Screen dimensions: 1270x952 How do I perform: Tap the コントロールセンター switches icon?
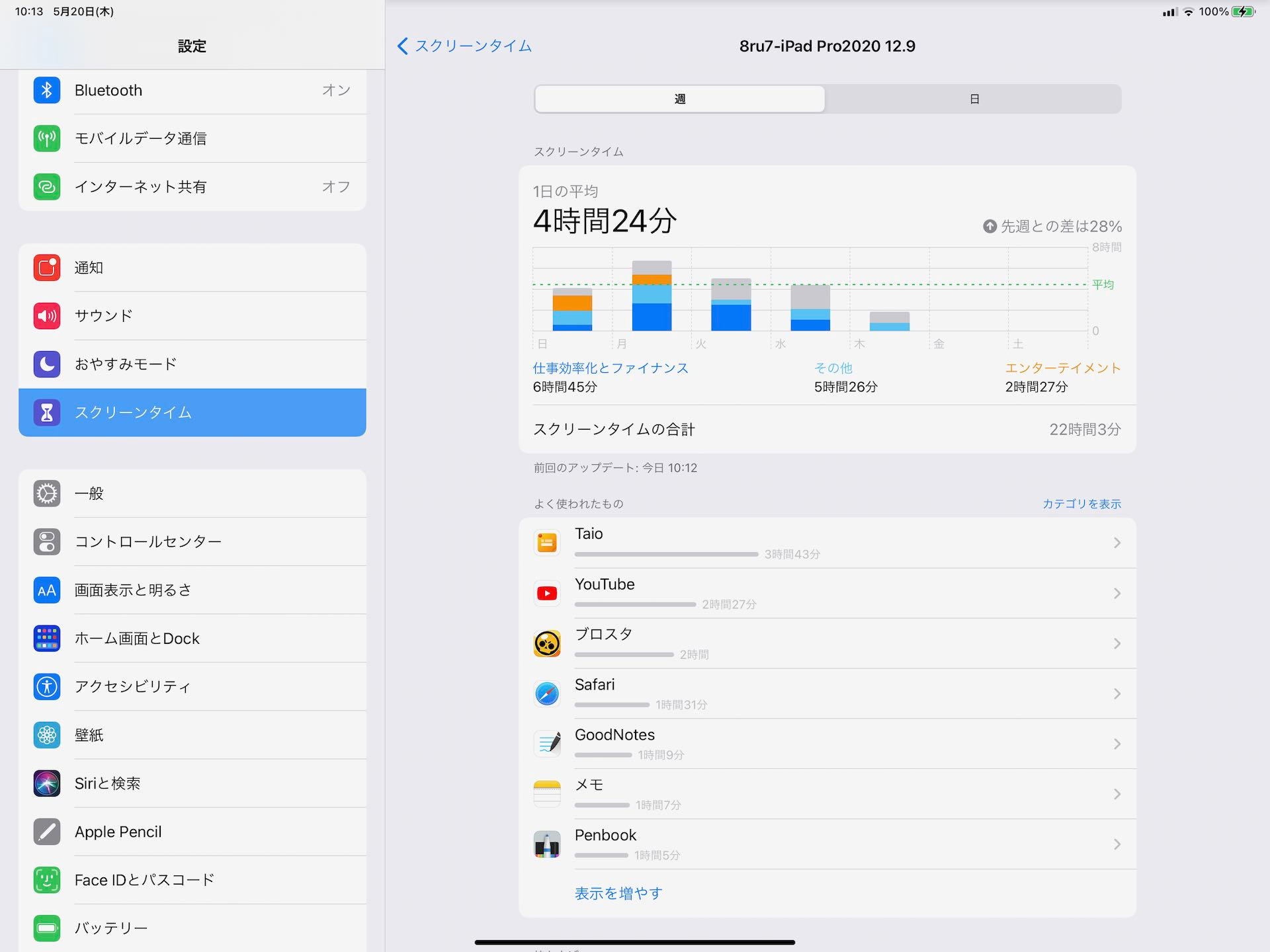pos(47,541)
